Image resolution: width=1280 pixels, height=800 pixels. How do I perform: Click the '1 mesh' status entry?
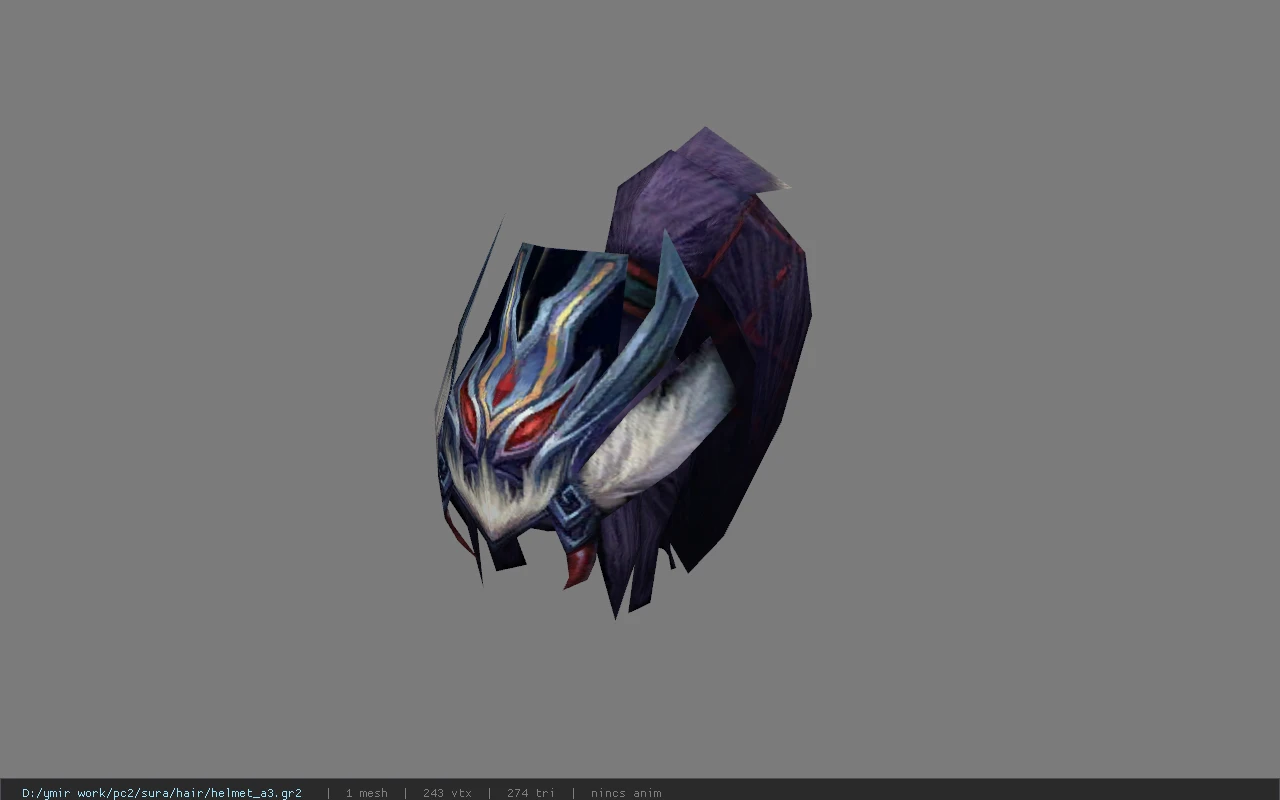(x=367, y=793)
